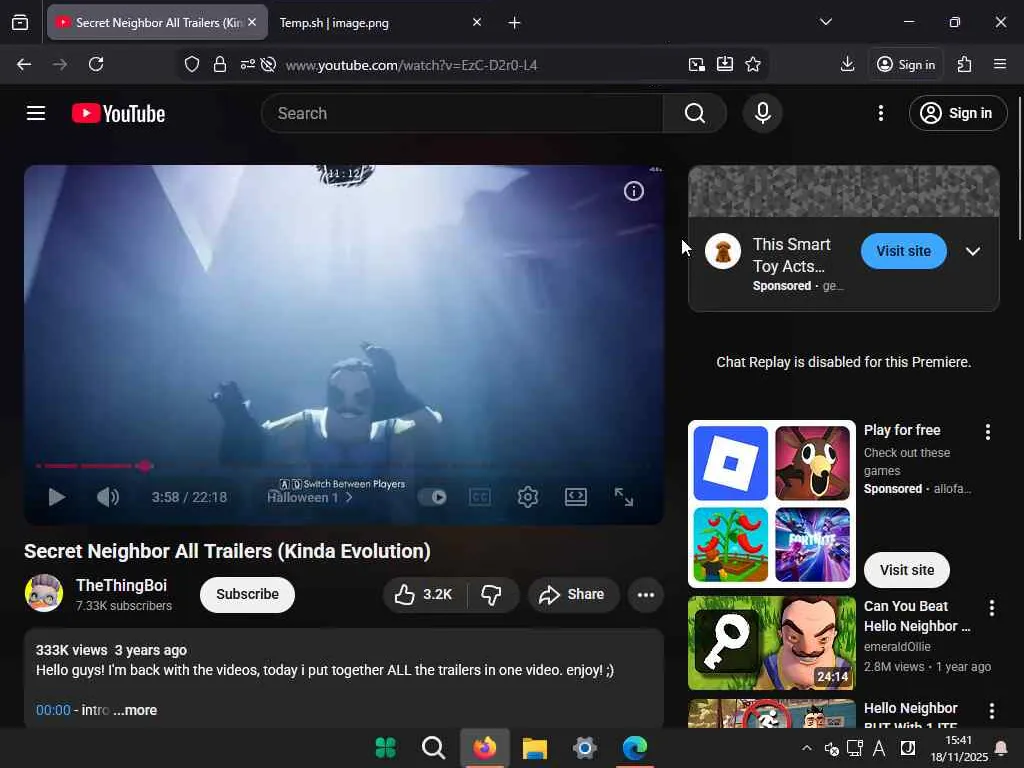Focus the YouTube Search field

click(462, 113)
